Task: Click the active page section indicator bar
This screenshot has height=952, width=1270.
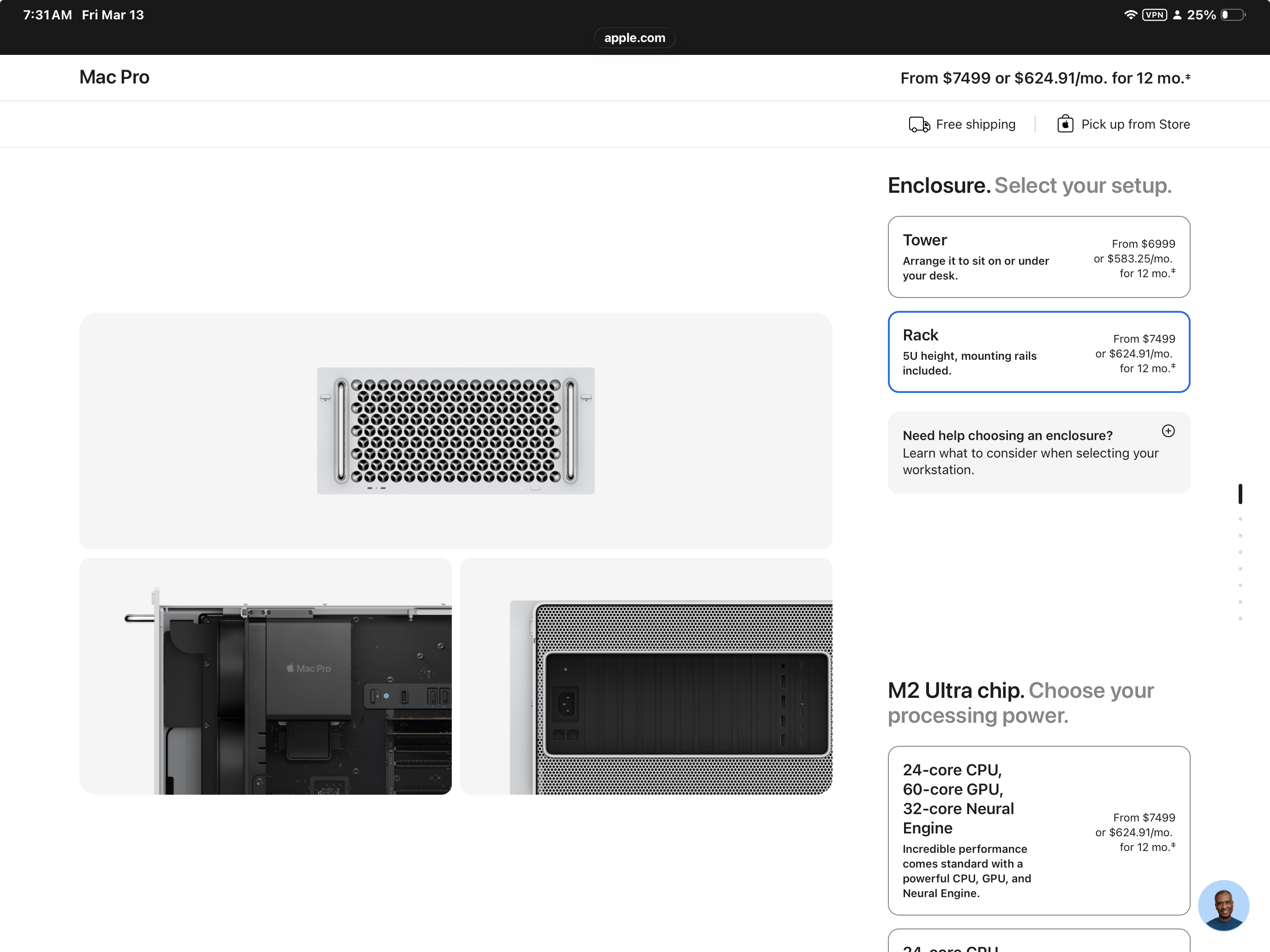Action: (x=1240, y=494)
